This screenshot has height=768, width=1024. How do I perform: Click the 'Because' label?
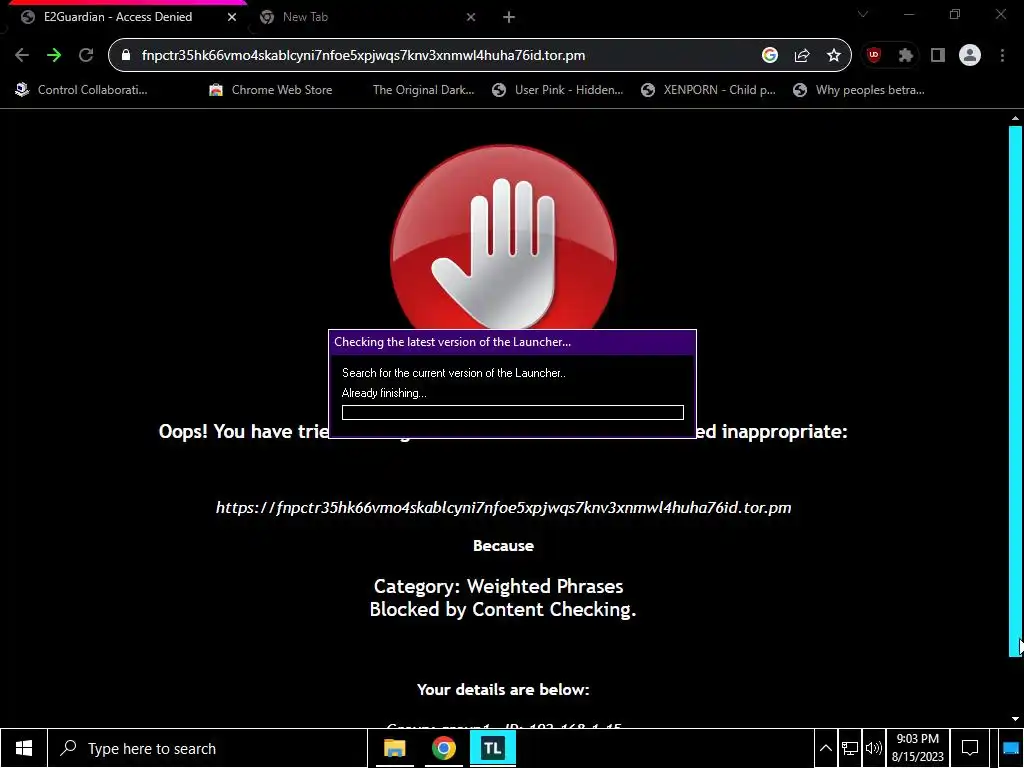pyautogui.click(x=504, y=546)
